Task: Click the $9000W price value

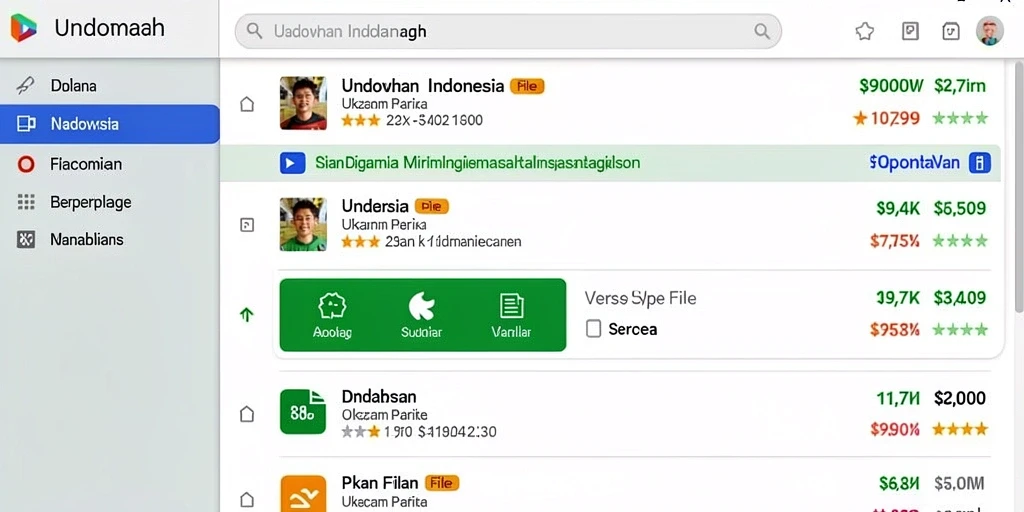Action: 891,86
